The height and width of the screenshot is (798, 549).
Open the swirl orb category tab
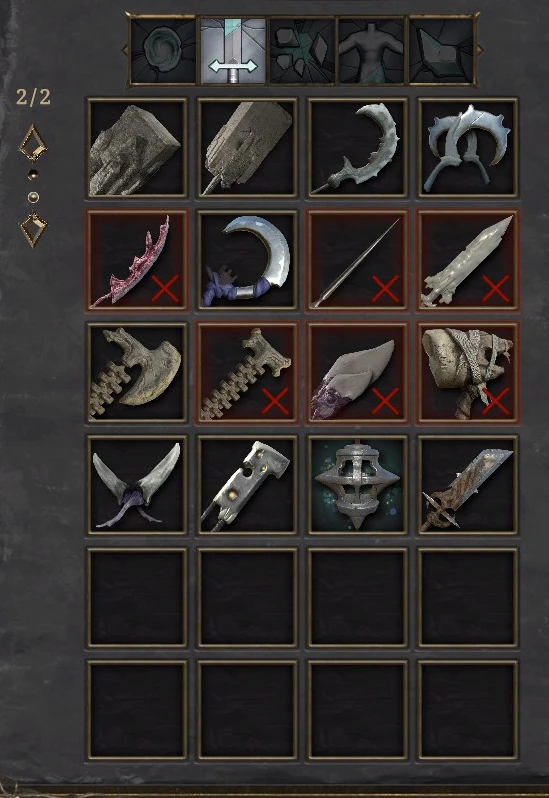[163, 51]
